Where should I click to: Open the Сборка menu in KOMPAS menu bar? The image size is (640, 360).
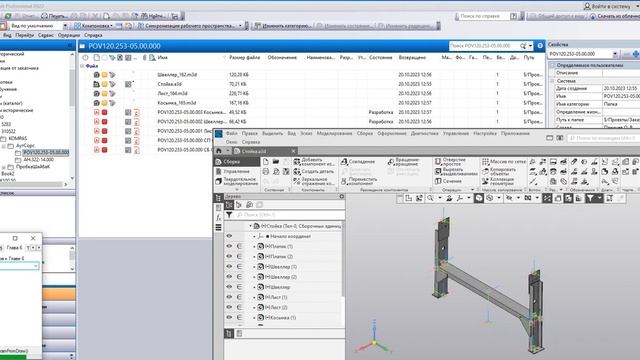(x=364, y=133)
